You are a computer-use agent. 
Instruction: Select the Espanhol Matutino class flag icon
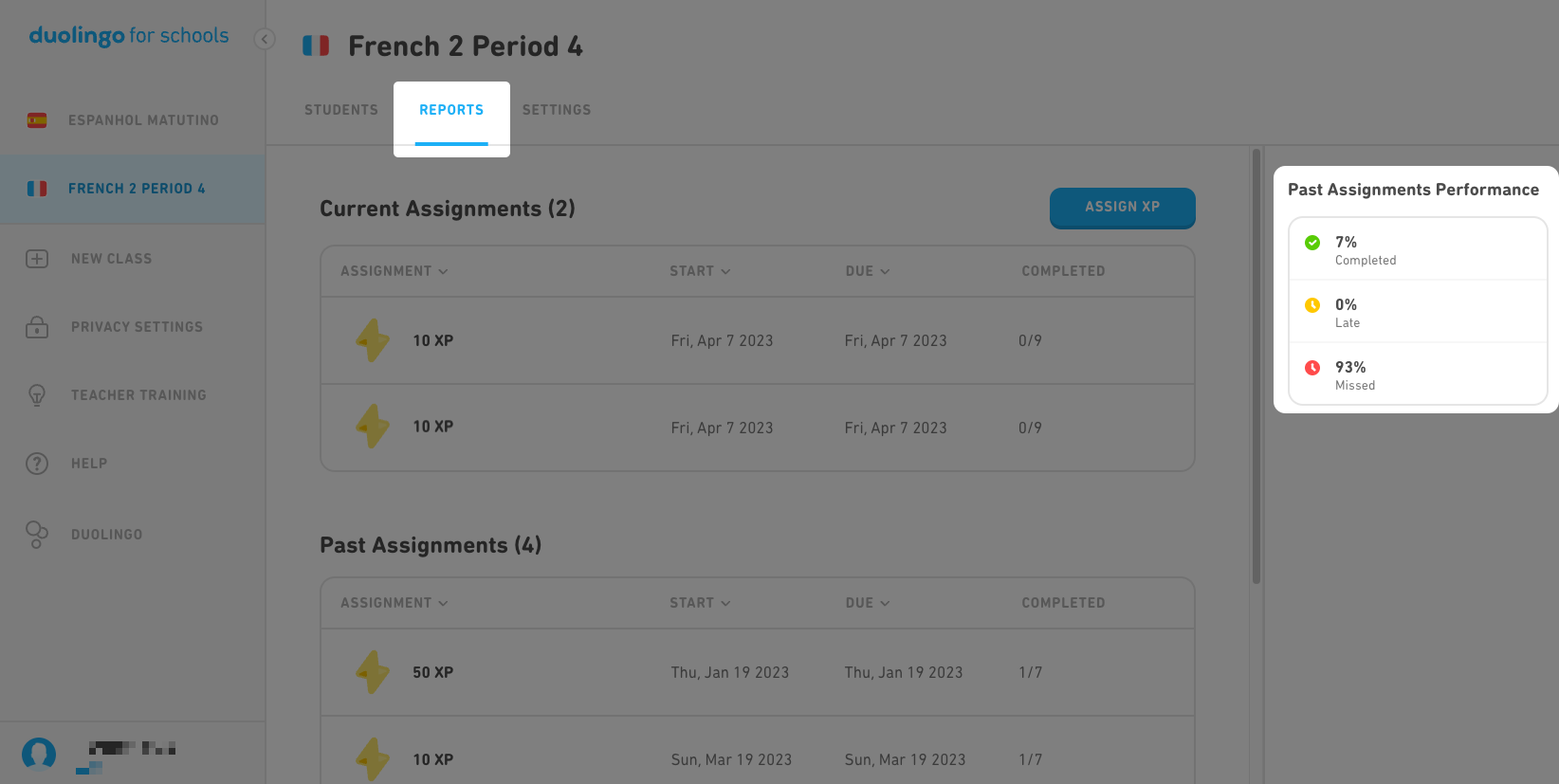[x=36, y=119]
